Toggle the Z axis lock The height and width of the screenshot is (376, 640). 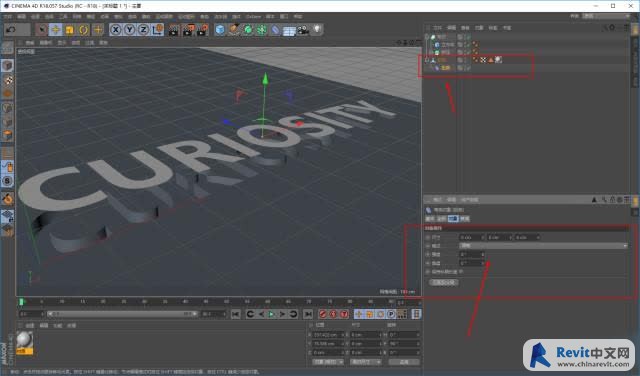(x=143, y=30)
